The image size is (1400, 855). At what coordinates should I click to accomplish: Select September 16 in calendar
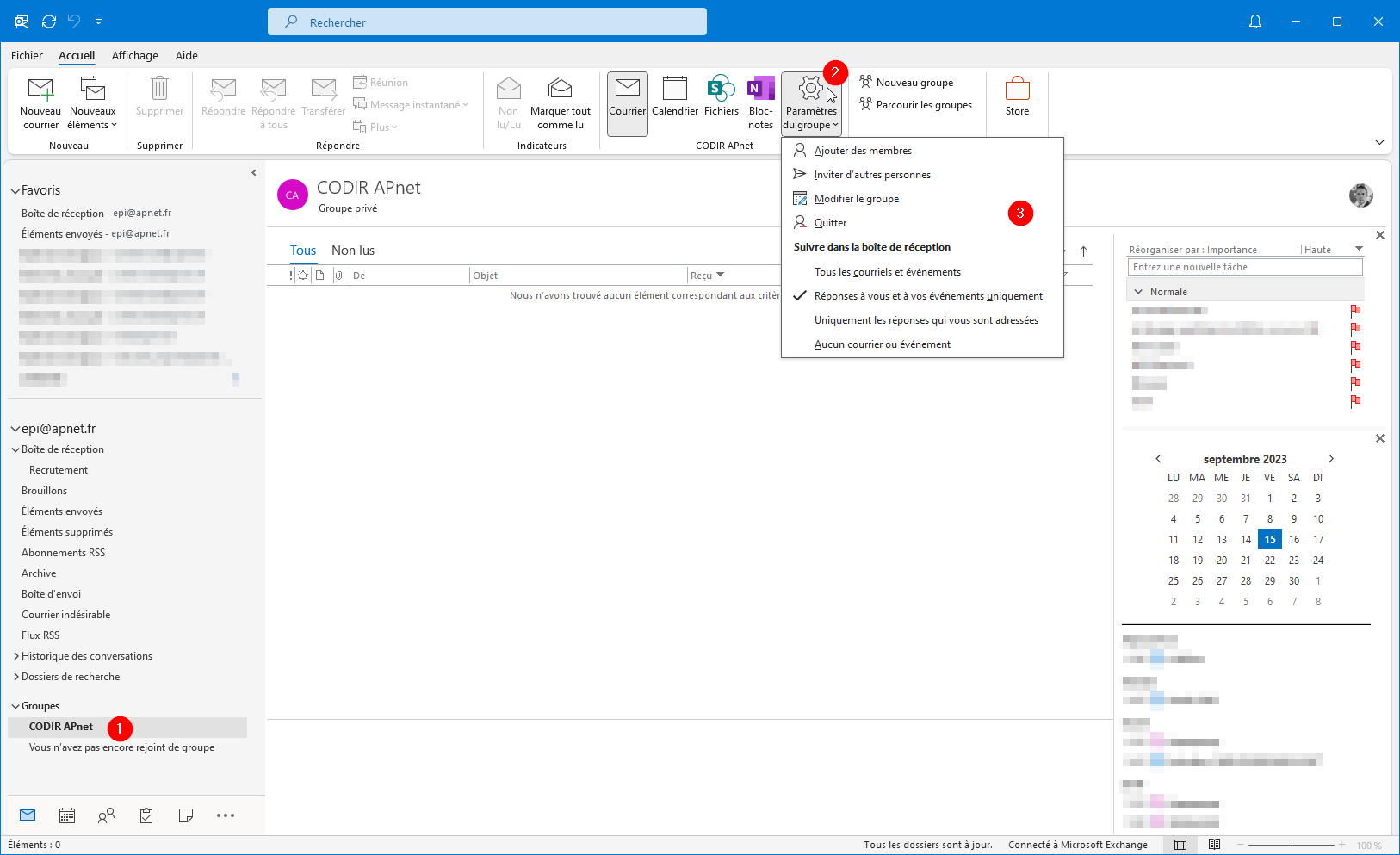pyautogui.click(x=1294, y=540)
